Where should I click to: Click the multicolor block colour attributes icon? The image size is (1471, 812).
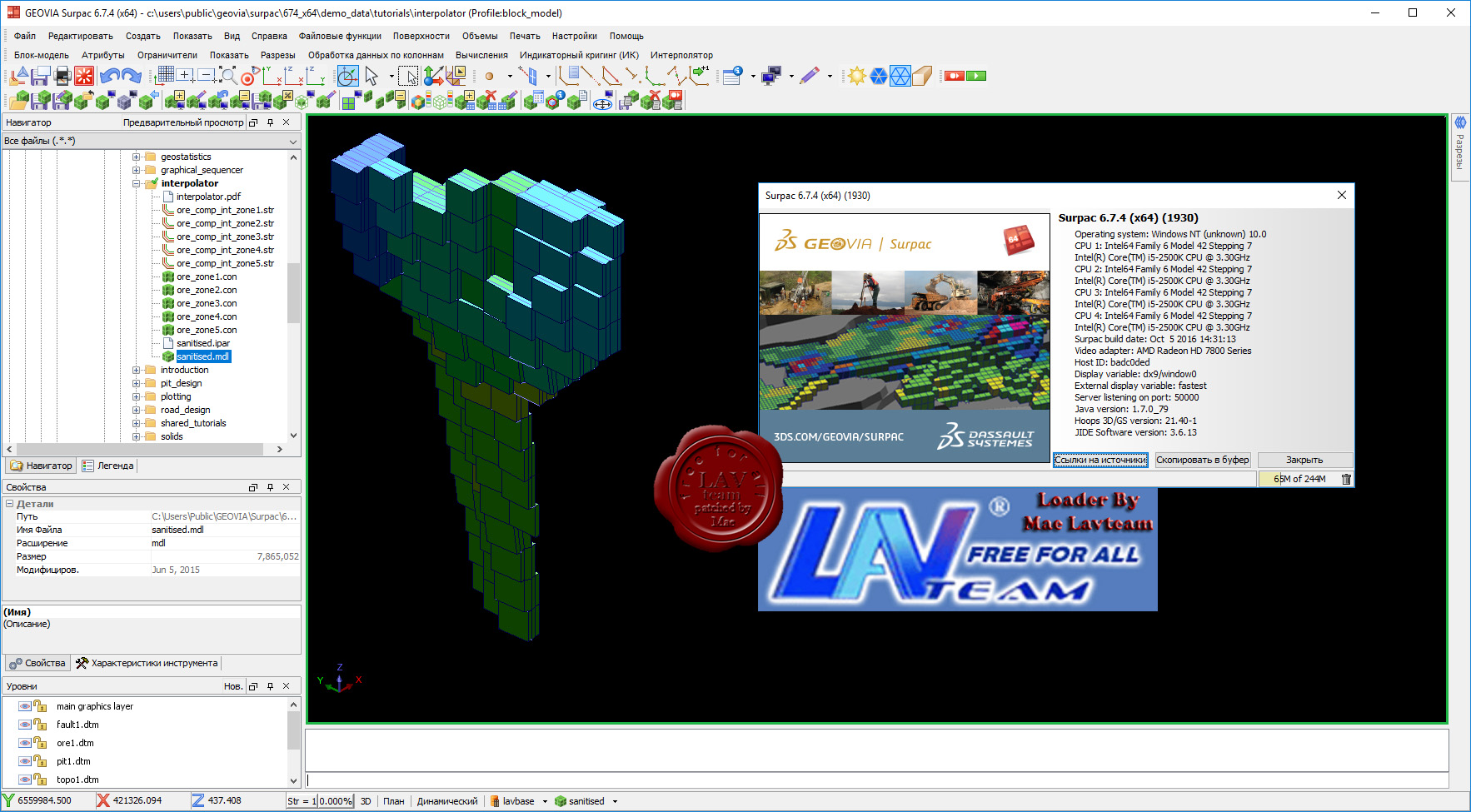point(421,101)
